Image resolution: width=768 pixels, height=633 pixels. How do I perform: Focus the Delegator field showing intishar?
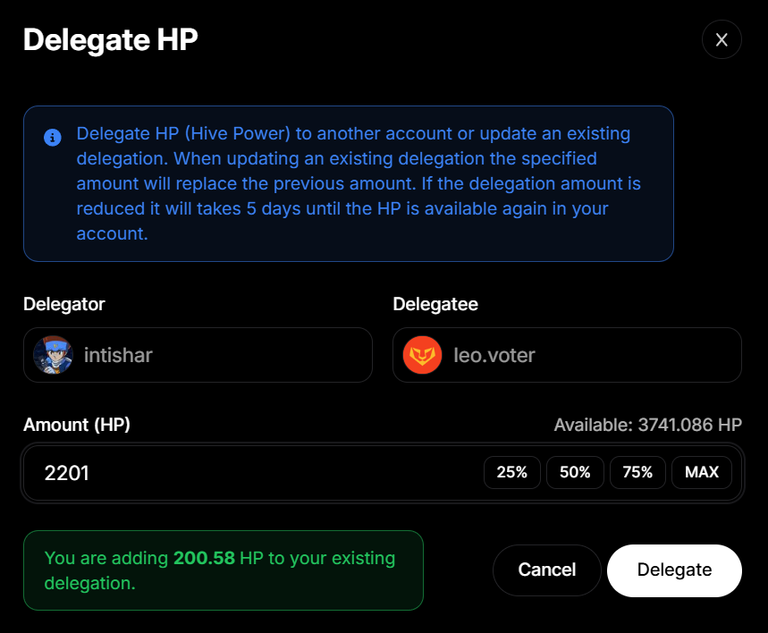point(198,355)
